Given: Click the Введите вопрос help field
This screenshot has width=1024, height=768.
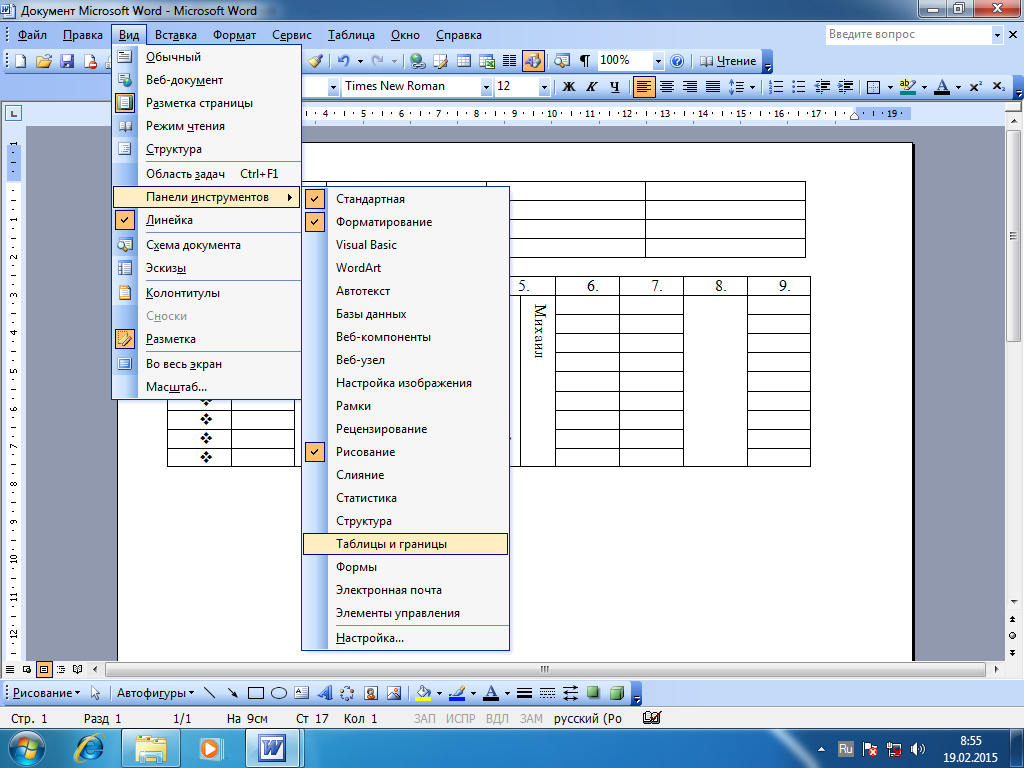Looking at the screenshot, I should [x=908, y=35].
